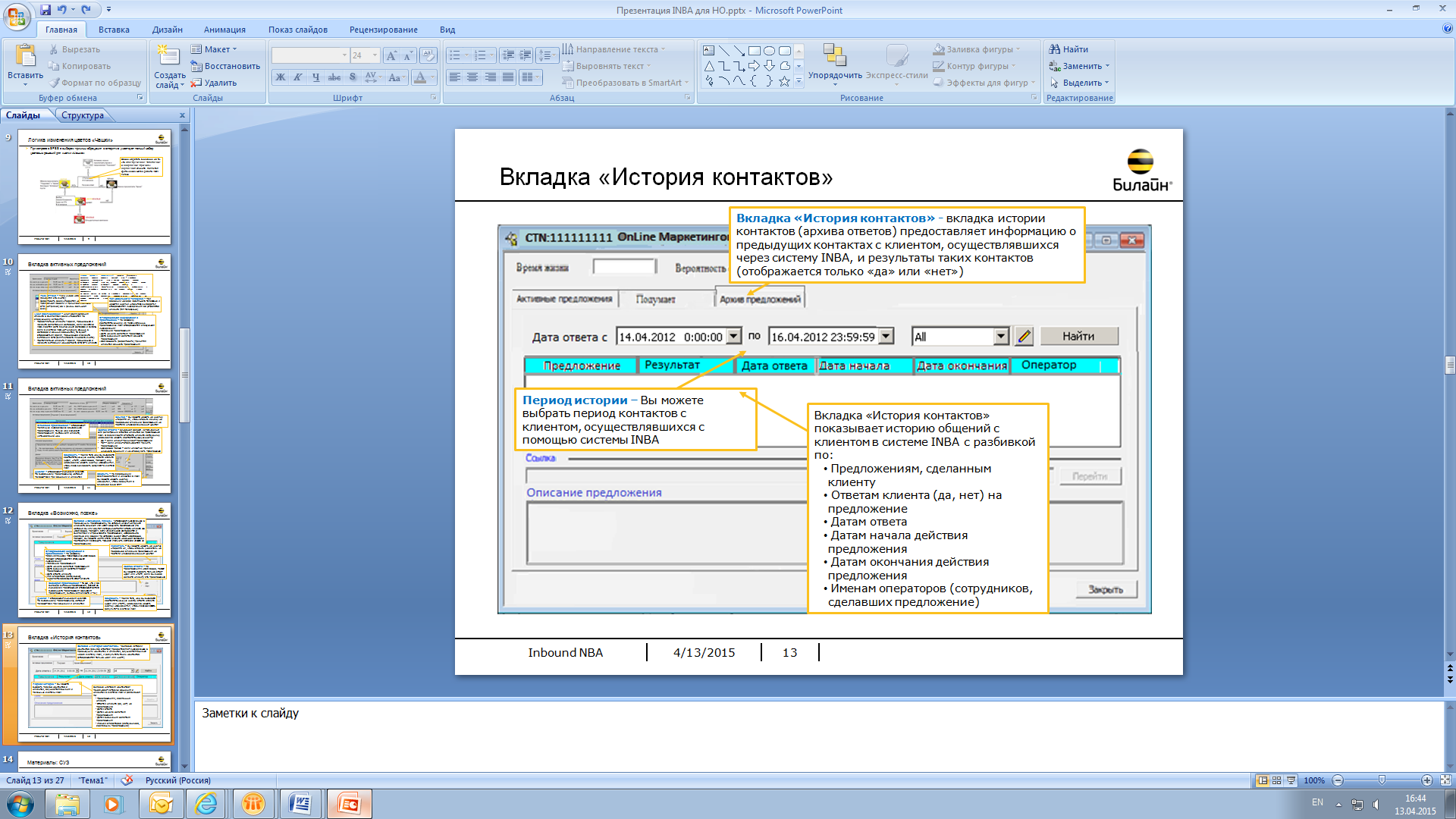Click the clear formatting icon
The width and height of the screenshot is (1456, 819).
point(428,55)
